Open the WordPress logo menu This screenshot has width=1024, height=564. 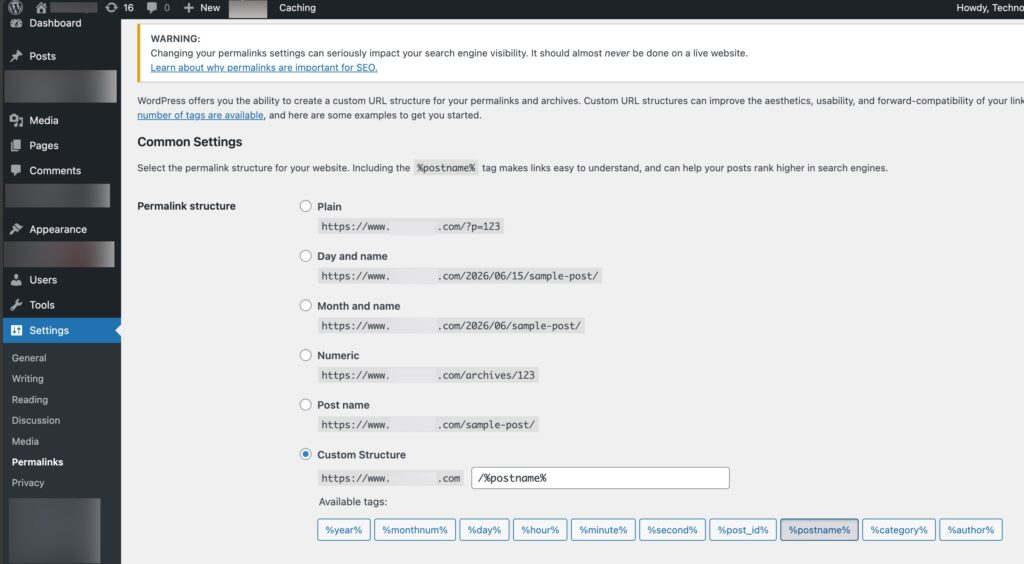click(16, 7)
